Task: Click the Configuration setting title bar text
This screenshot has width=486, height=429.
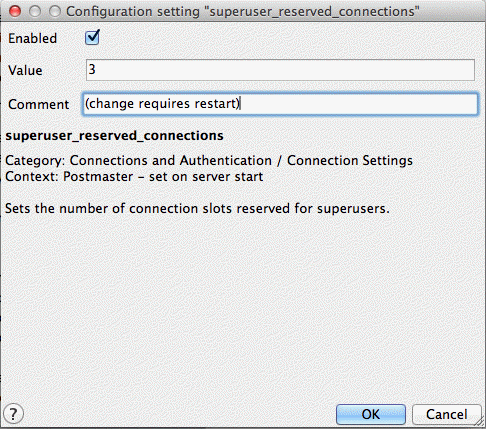Action: [x=243, y=12]
